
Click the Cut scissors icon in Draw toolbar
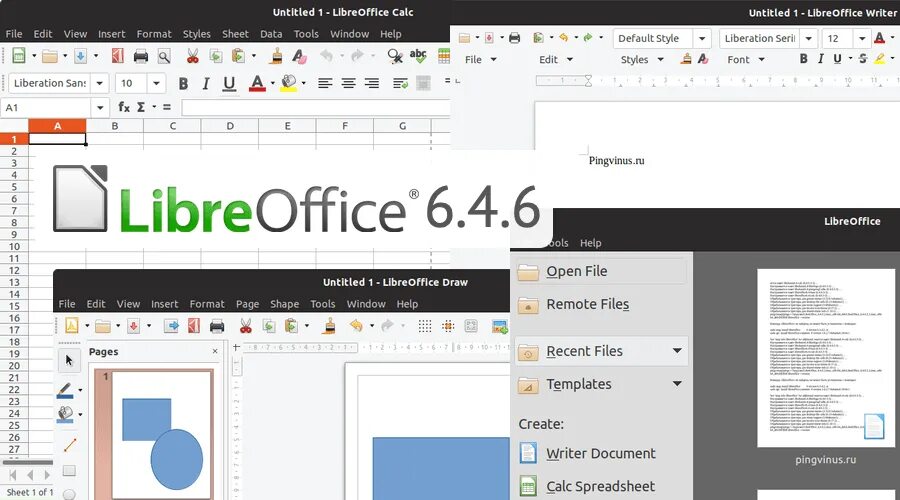(x=246, y=326)
